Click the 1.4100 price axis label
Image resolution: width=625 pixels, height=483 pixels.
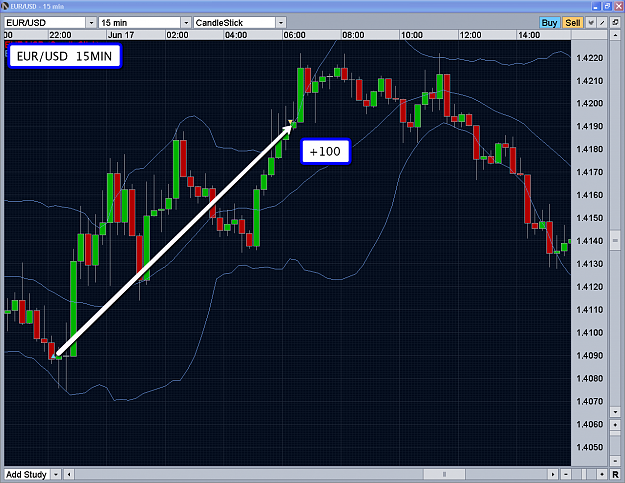[590, 332]
